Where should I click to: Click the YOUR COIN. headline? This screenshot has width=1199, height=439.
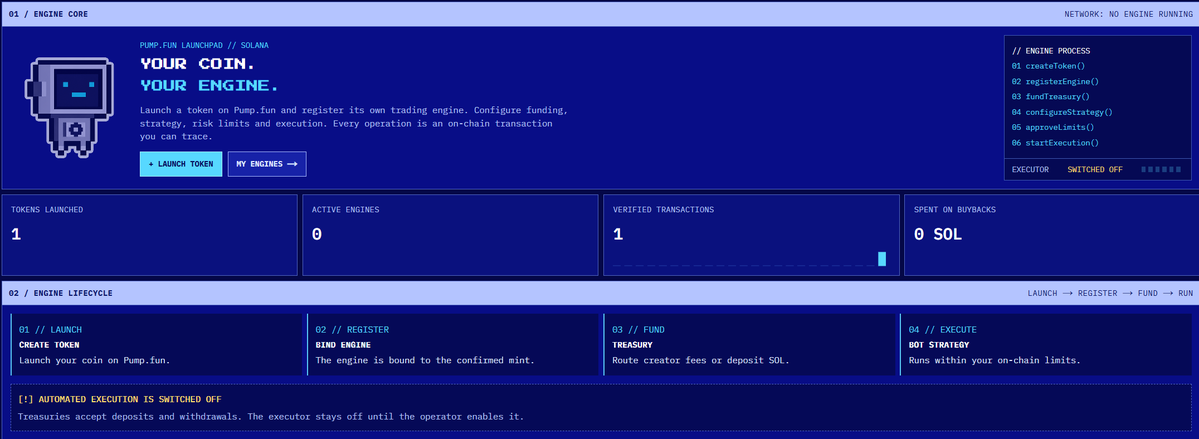click(198, 63)
